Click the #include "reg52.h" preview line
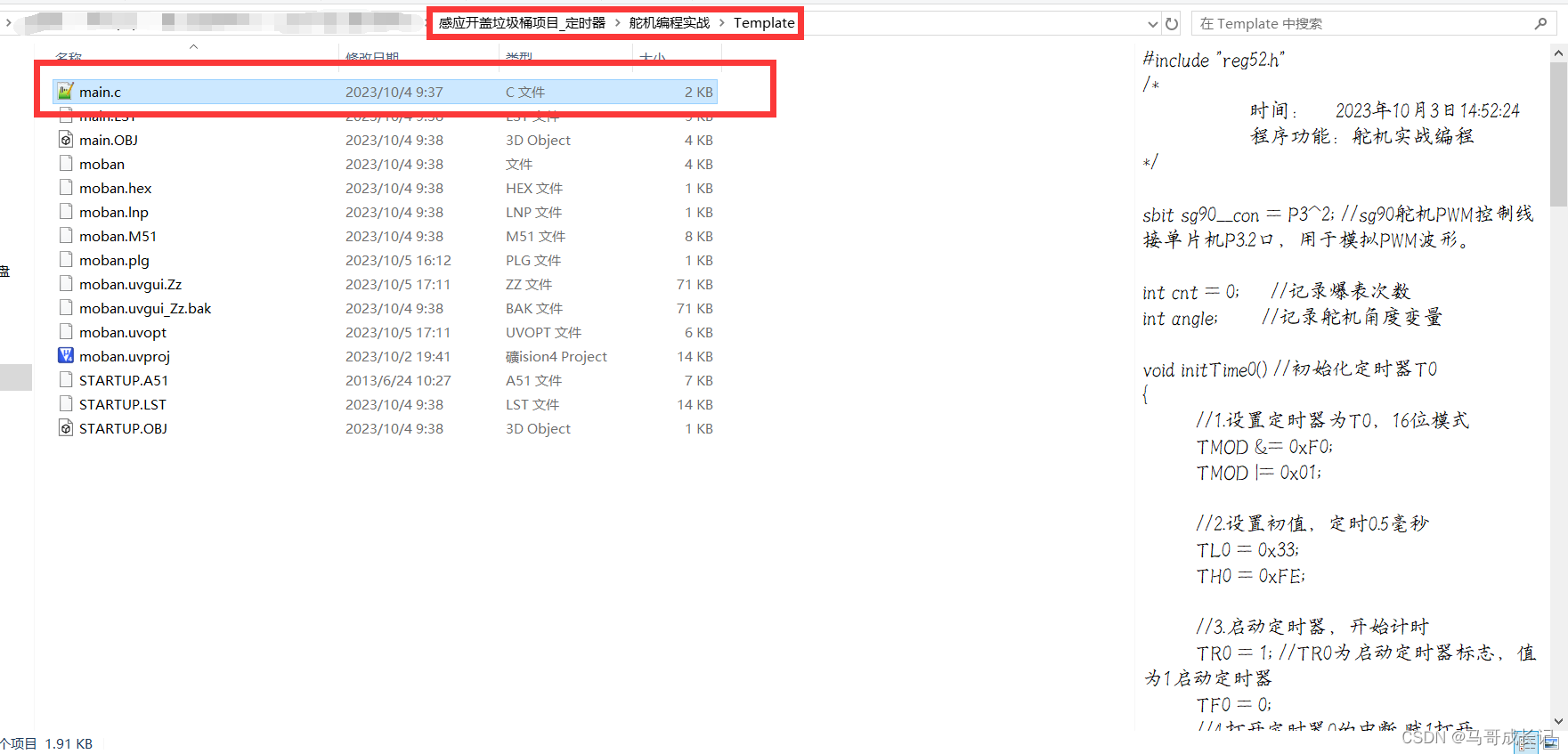 pos(1214,60)
